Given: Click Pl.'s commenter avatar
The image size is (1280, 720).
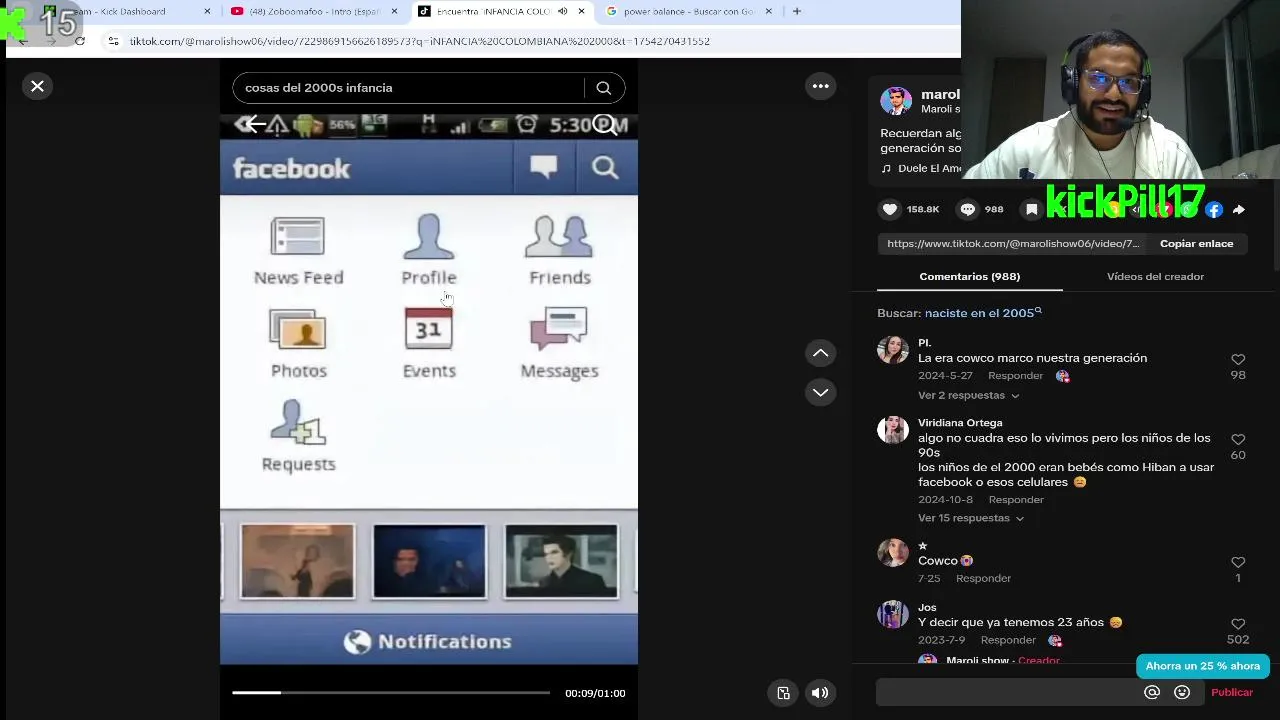Looking at the screenshot, I should click(x=893, y=351).
